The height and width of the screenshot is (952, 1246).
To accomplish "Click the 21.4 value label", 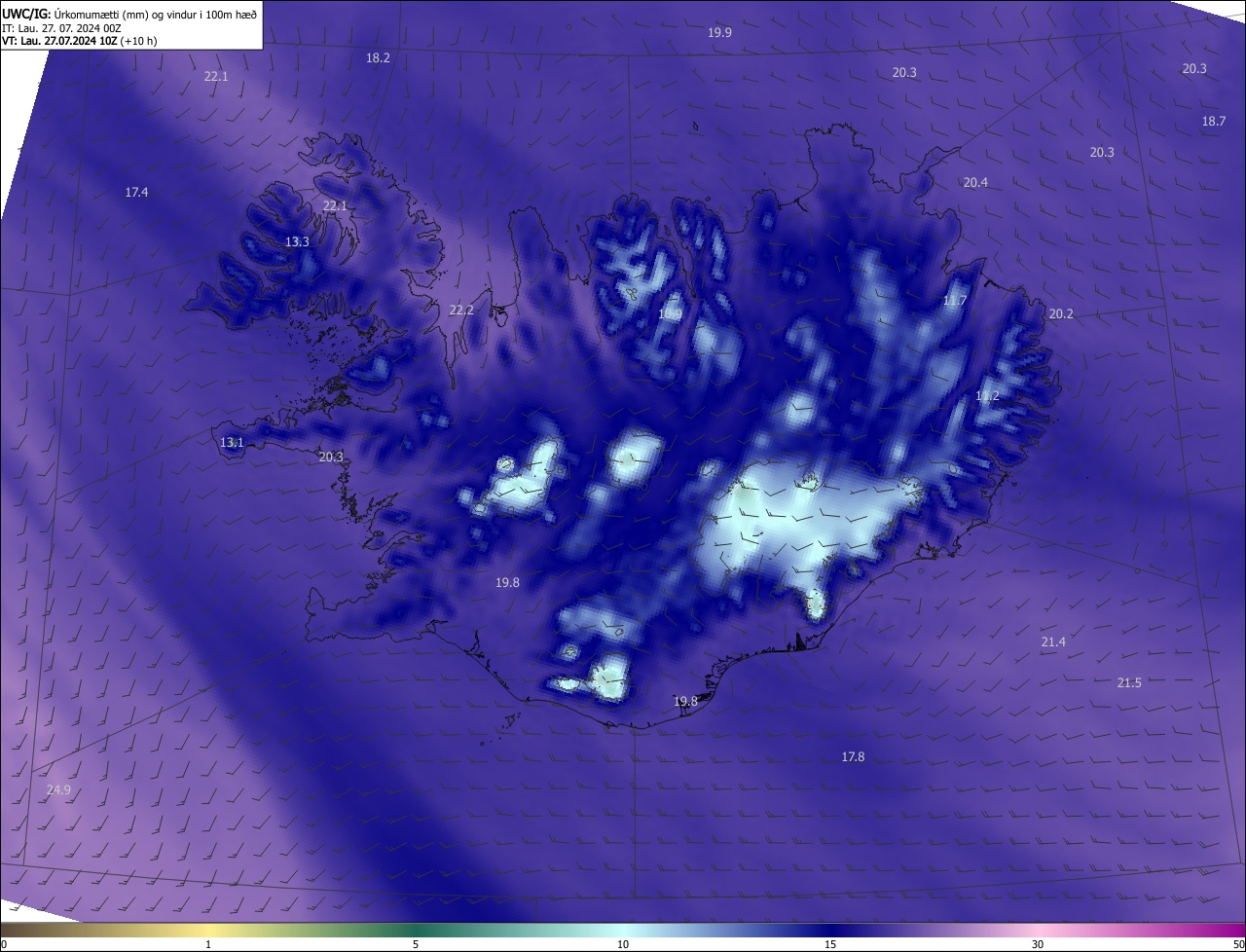I will (1053, 642).
